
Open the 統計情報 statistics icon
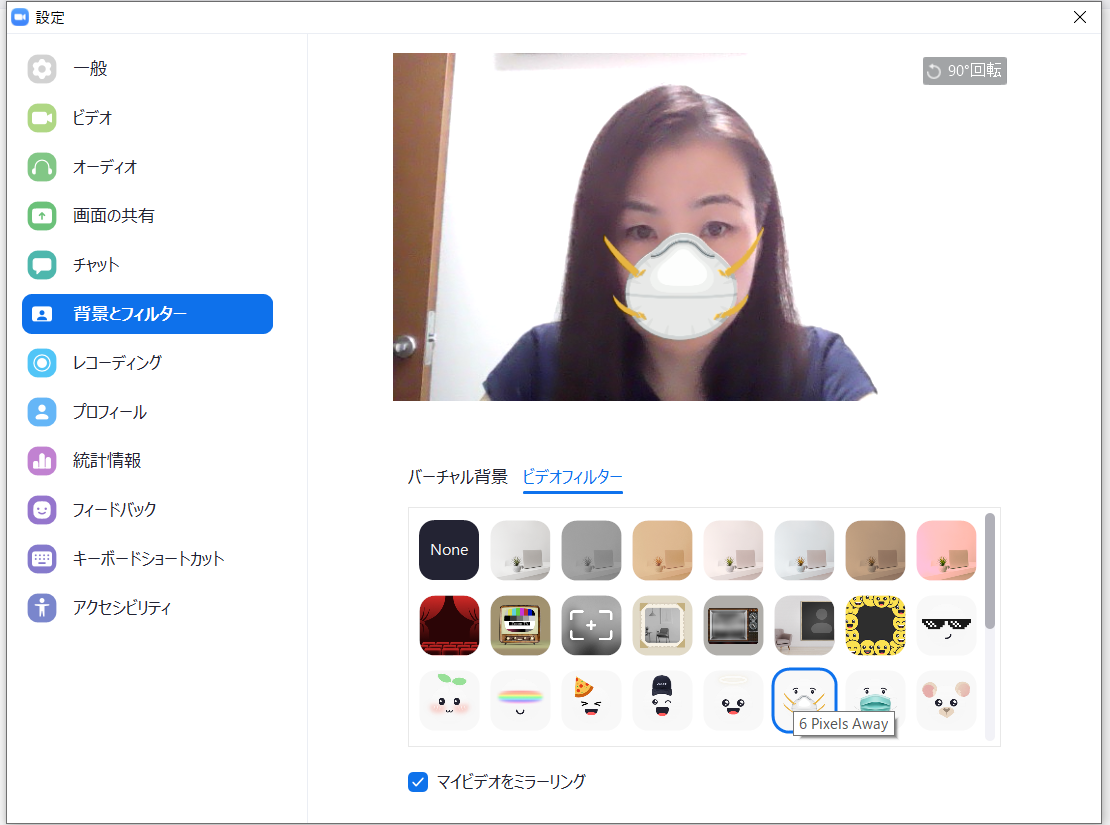pos(42,461)
